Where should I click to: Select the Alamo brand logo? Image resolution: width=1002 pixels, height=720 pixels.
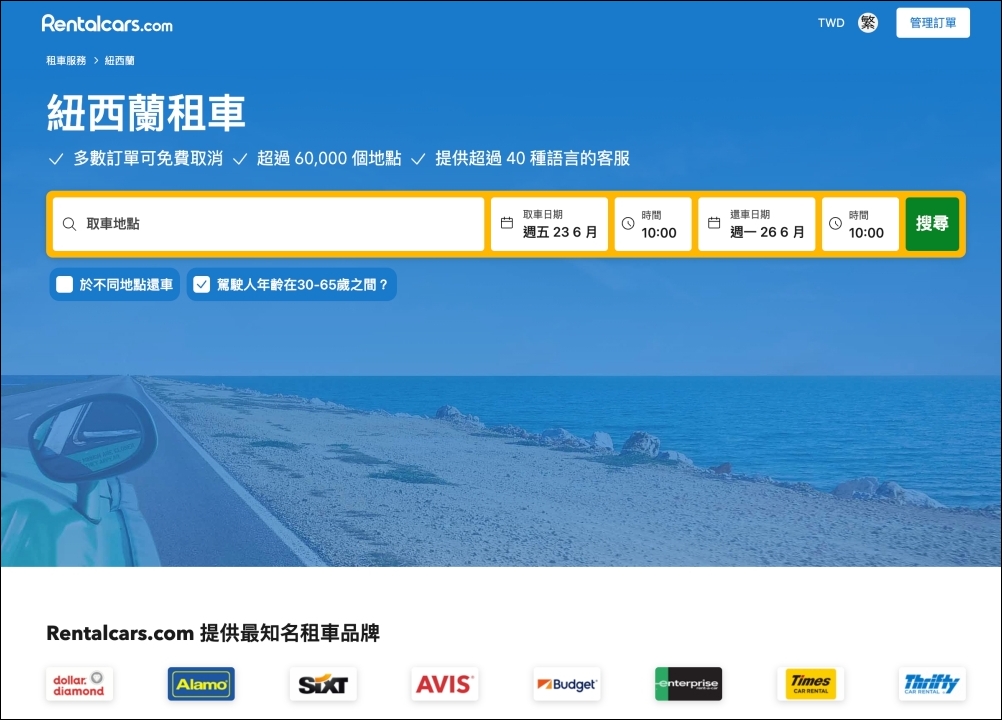201,684
